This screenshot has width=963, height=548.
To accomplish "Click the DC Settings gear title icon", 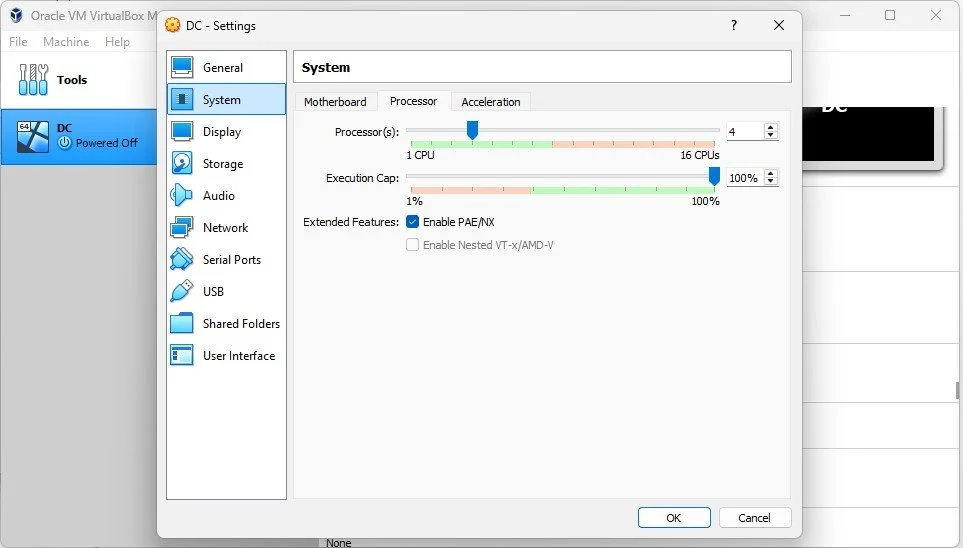I will coord(173,25).
